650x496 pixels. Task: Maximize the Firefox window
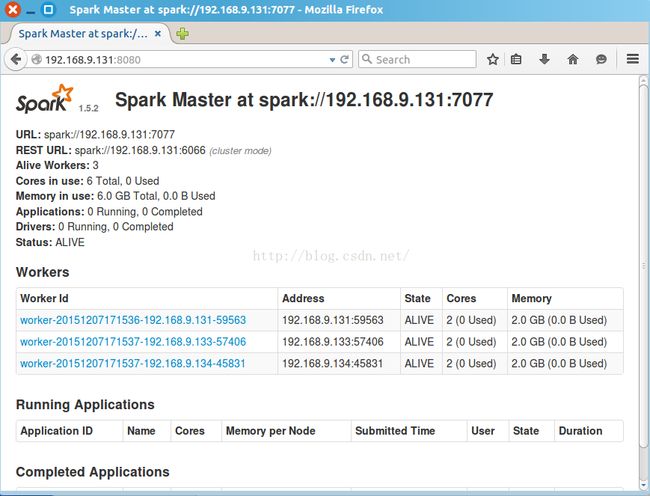(48, 9)
